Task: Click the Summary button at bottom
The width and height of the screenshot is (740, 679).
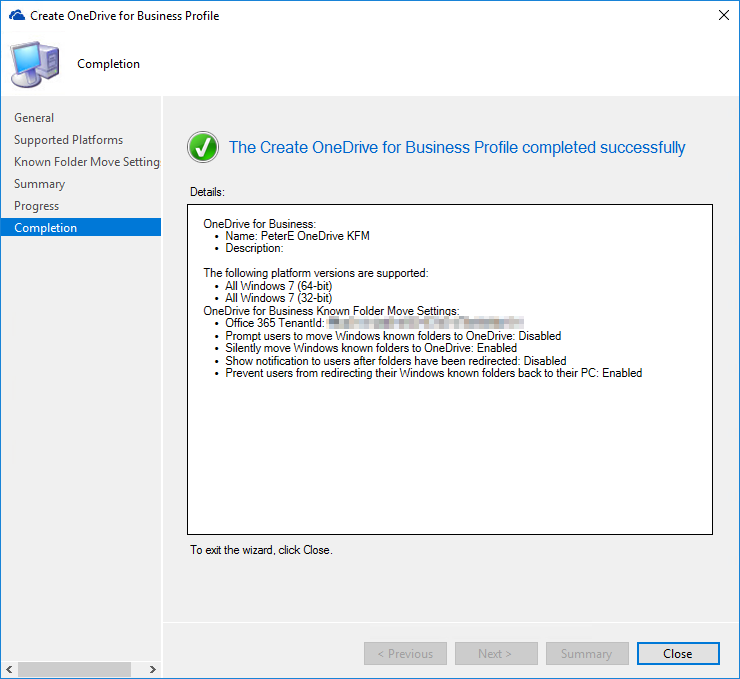Action: [x=587, y=654]
